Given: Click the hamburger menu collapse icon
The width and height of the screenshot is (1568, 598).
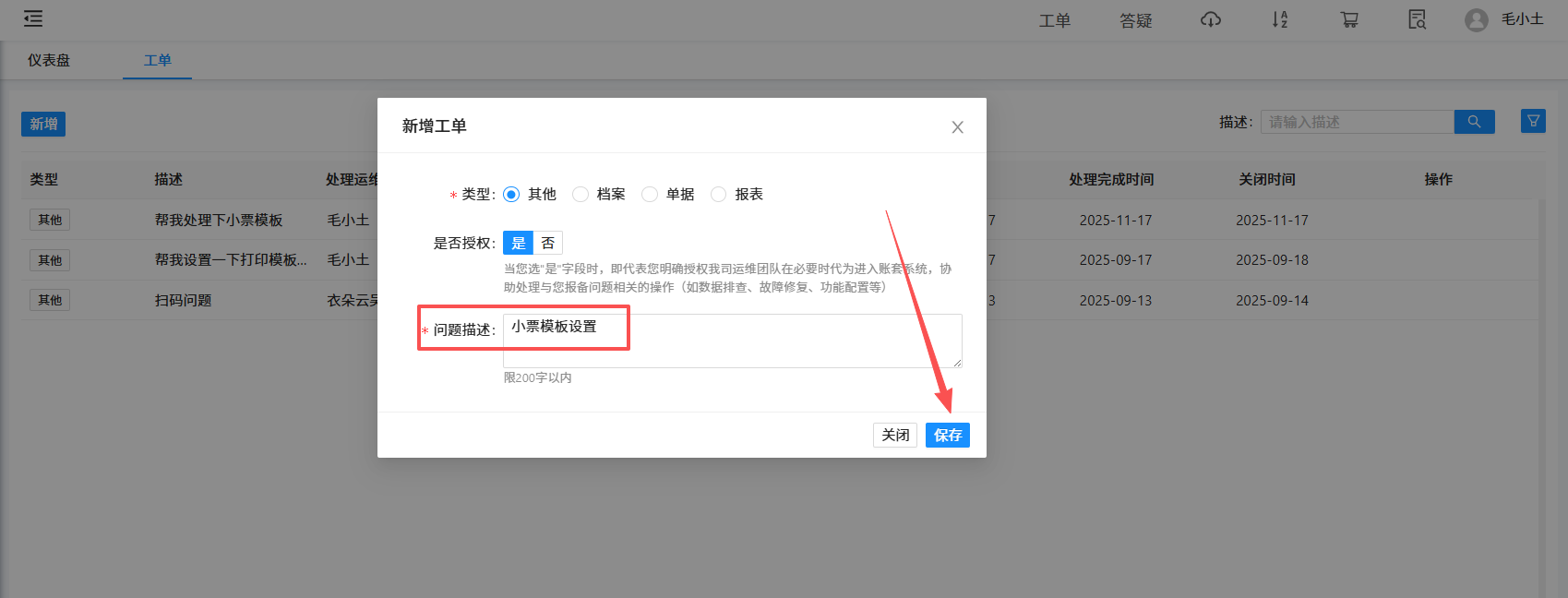Looking at the screenshot, I should 33,18.
